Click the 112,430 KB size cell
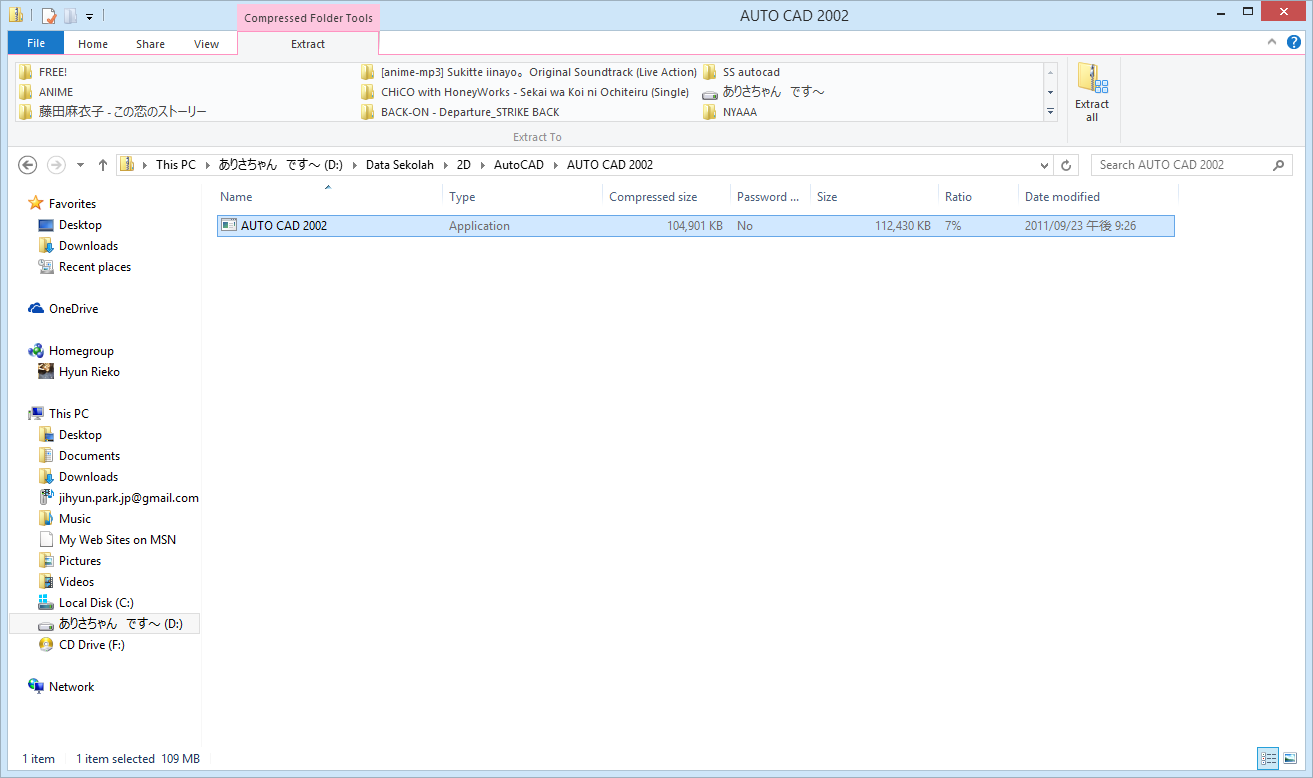 tap(902, 226)
